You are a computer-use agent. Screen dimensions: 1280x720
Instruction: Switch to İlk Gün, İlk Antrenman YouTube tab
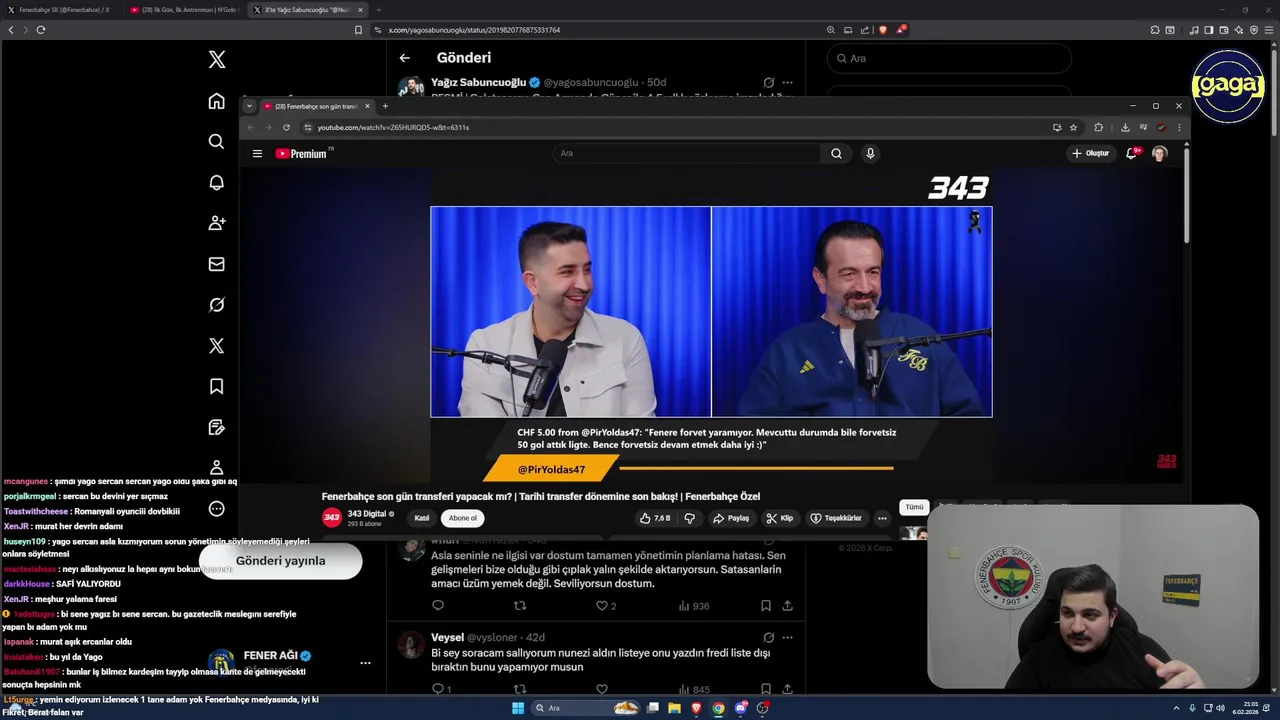pos(185,10)
